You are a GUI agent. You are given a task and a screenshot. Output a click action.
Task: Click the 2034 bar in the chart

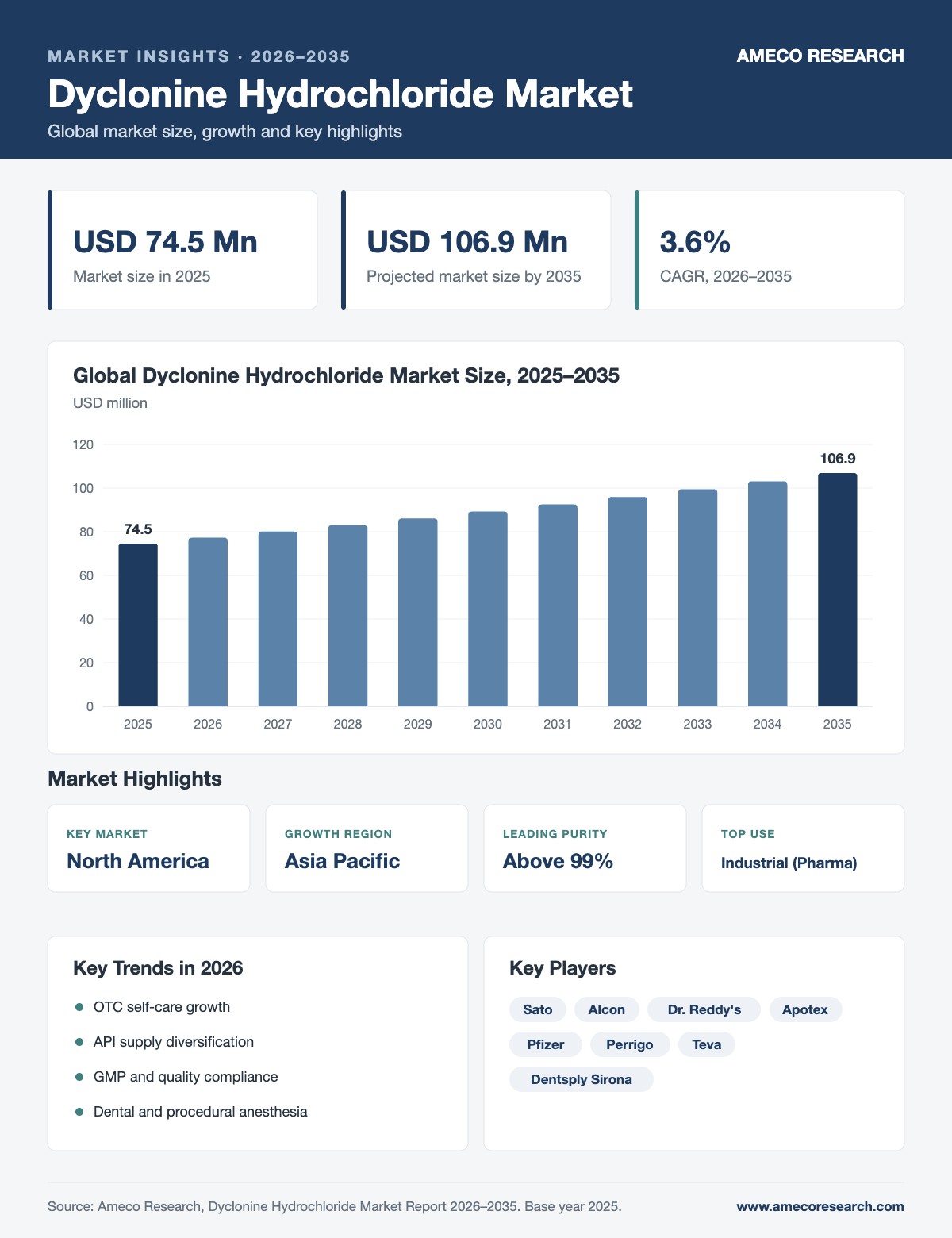click(x=767, y=594)
